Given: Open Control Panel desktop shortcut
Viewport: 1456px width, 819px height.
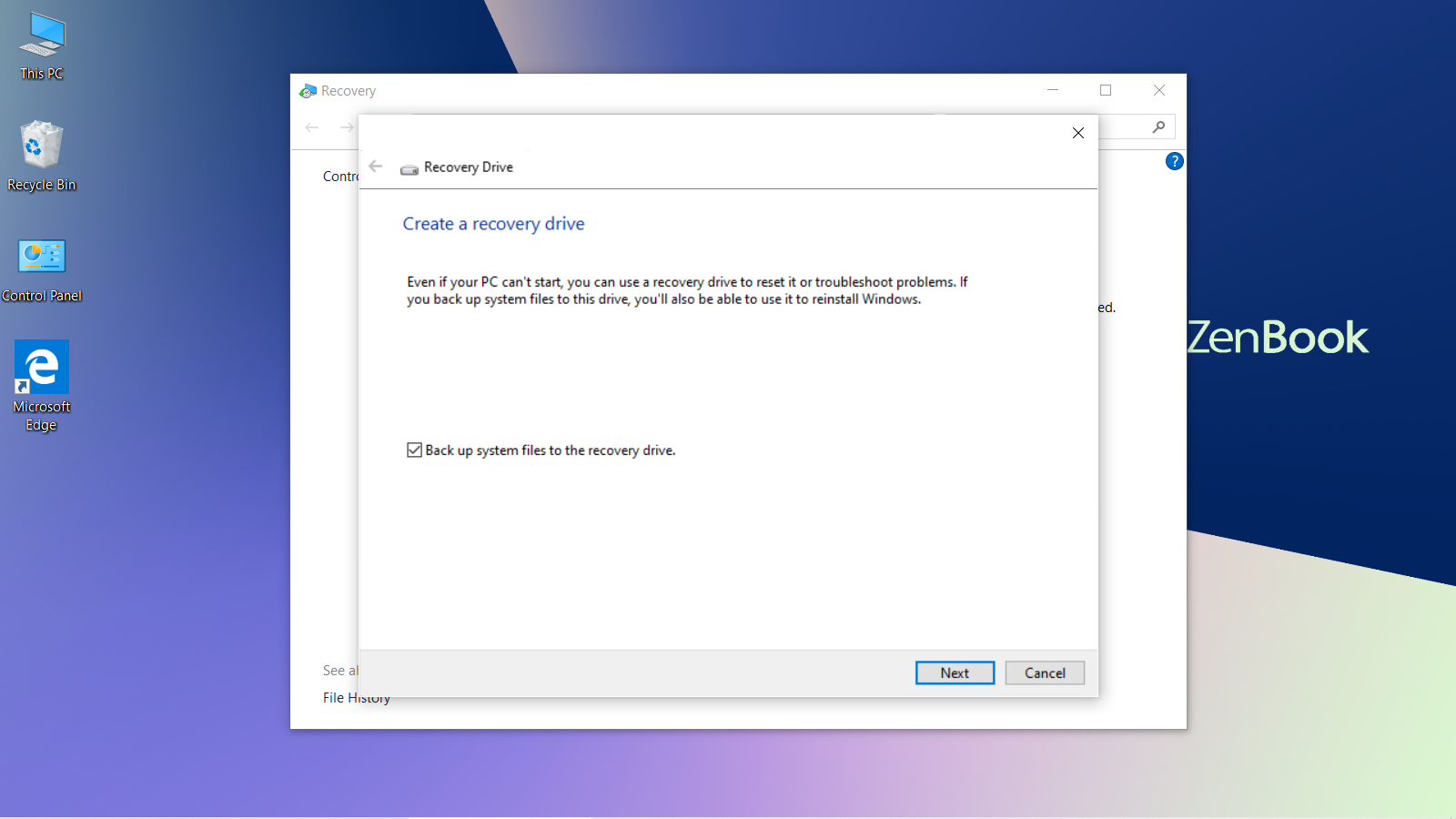Looking at the screenshot, I should [x=42, y=270].
